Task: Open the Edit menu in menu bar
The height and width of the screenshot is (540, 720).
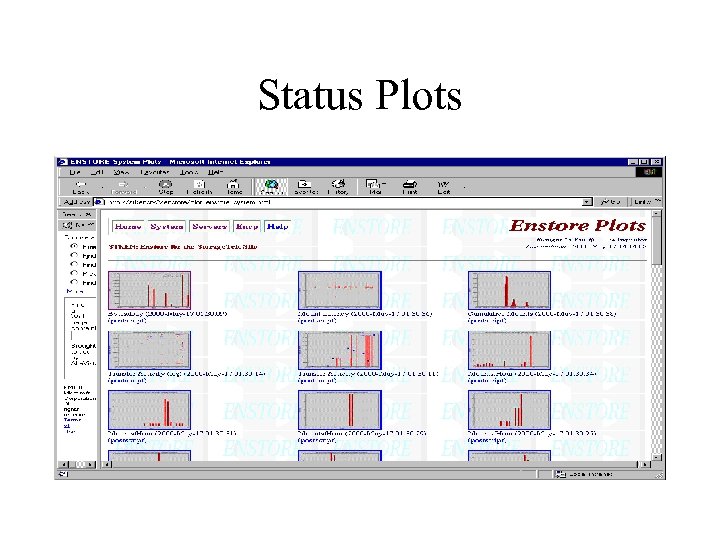Action: [x=97, y=172]
